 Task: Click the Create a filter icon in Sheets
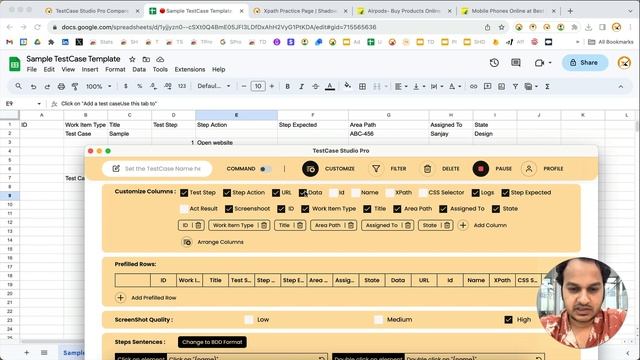516,87
